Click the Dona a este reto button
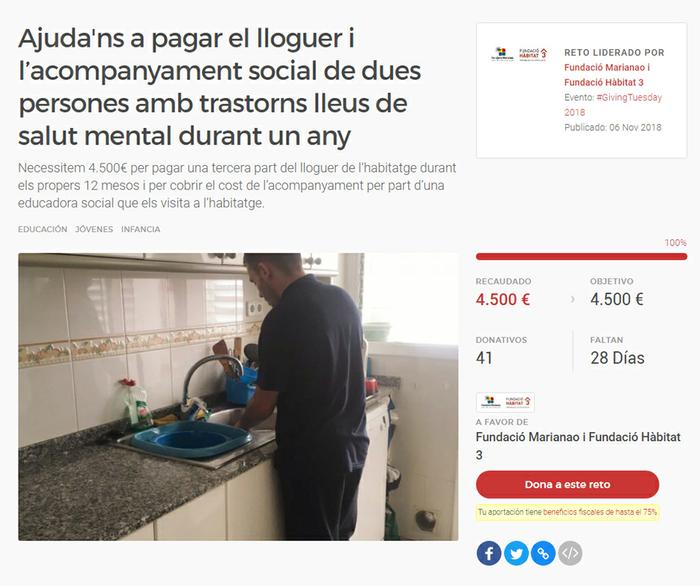 click(567, 484)
